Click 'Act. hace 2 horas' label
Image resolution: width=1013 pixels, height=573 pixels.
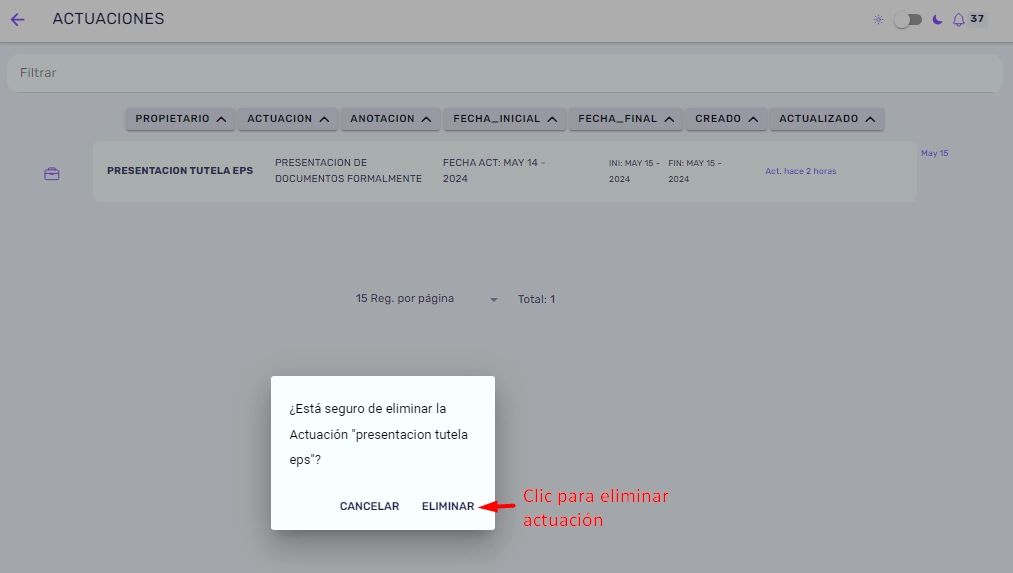click(800, 171)
